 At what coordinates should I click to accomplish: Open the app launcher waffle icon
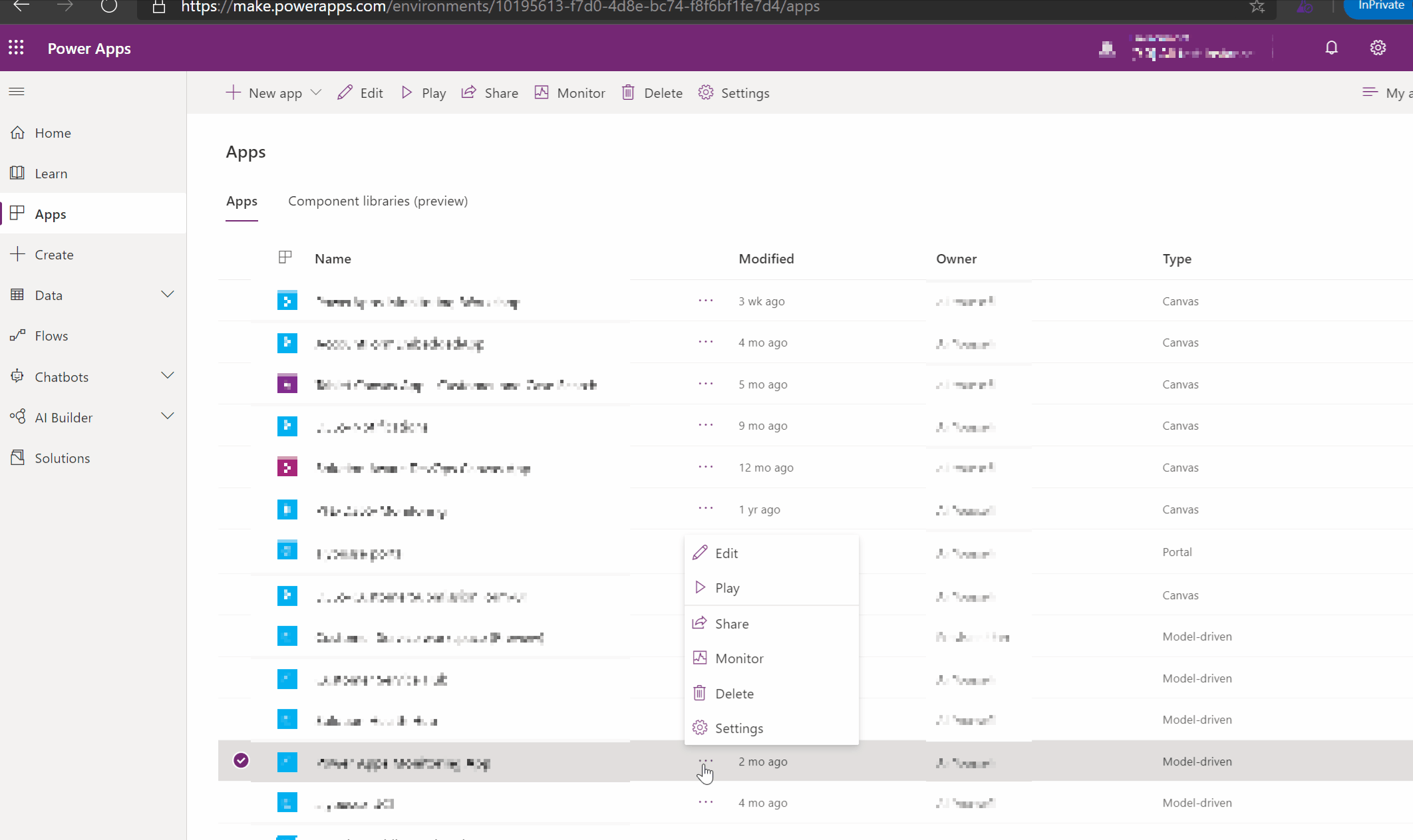coord(17,48)
